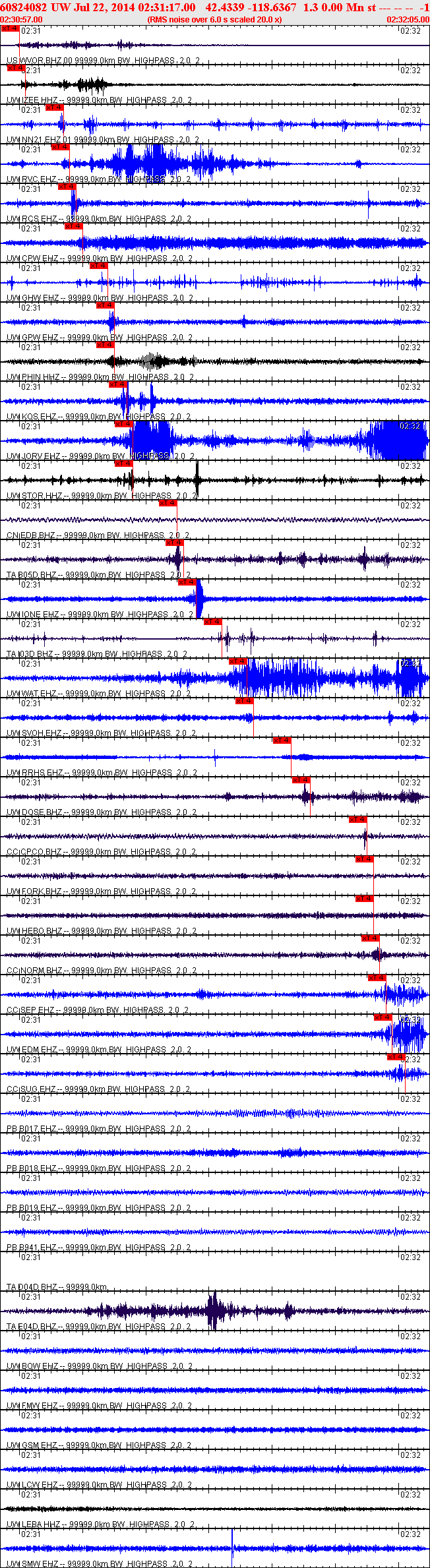This screenshot has height=1568, width=430.
Task: Select the CC NORM BHZ station label
Action: pos(102,971)
